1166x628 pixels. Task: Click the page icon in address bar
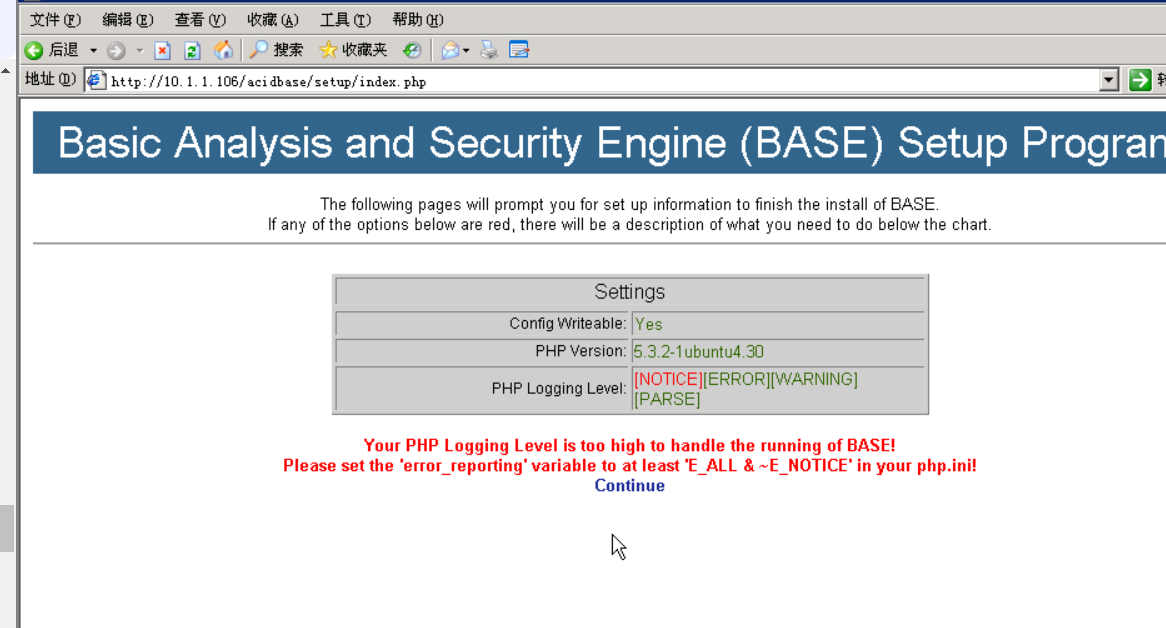[x=96, y=80]
